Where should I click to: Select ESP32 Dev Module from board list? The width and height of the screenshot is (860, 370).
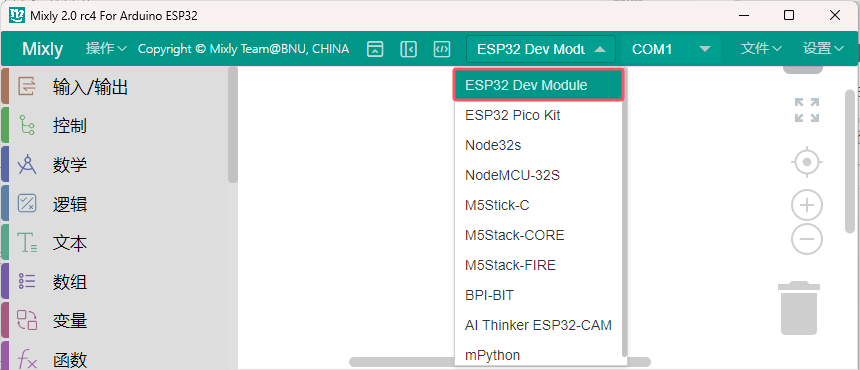(x=538, y=85)
